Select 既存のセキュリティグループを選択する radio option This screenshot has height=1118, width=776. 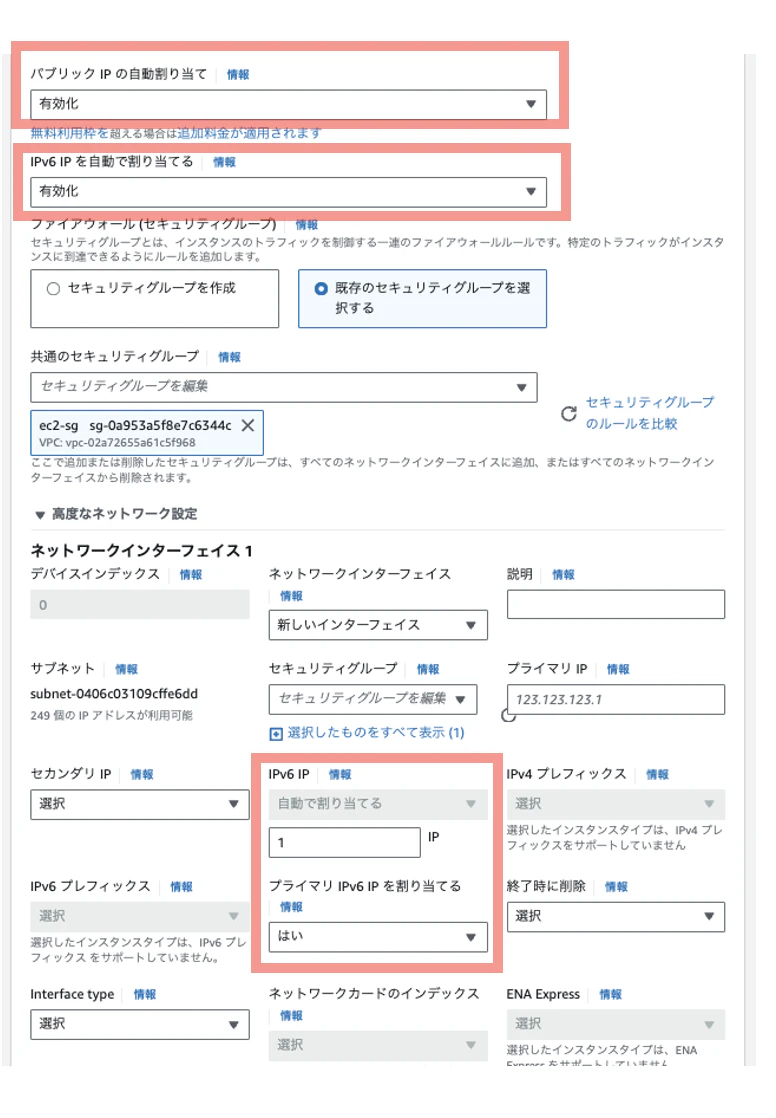[x=422, y=298]
